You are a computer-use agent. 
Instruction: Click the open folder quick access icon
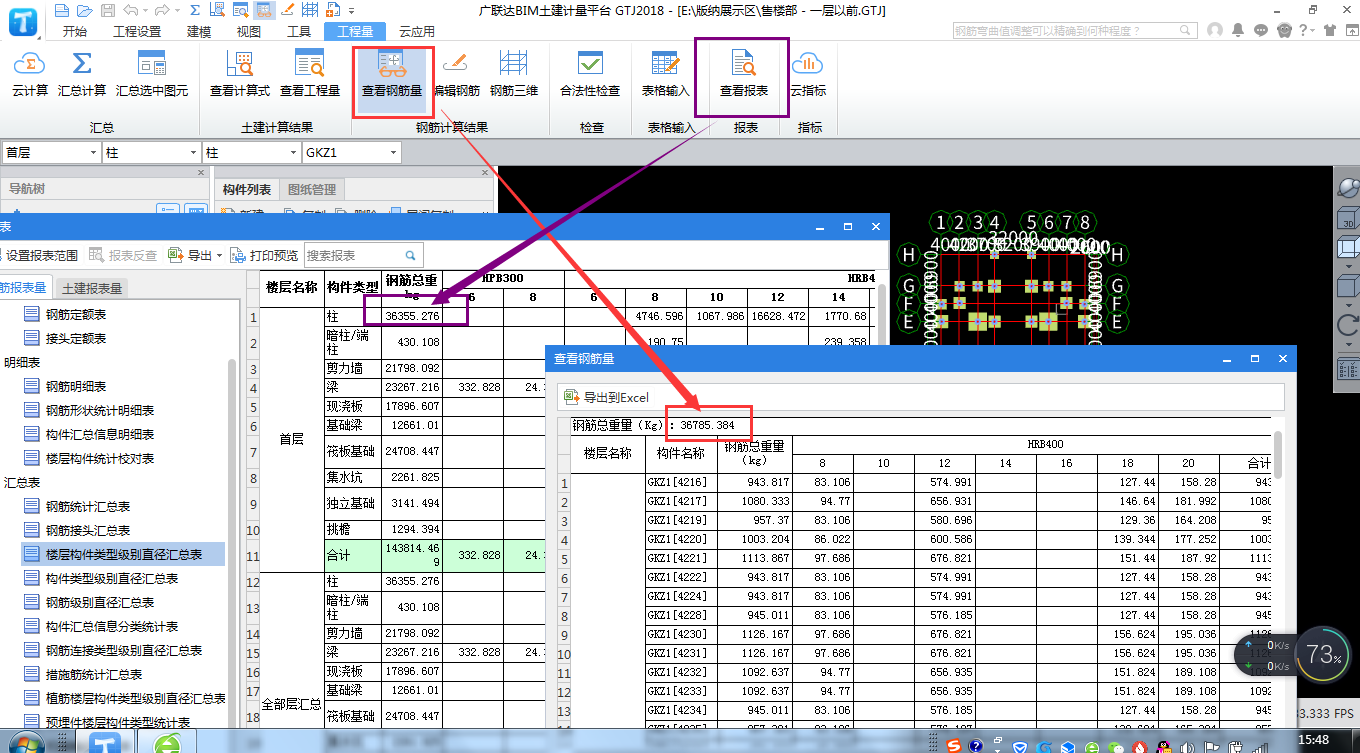pyautogui.click(x=83, y=11)
